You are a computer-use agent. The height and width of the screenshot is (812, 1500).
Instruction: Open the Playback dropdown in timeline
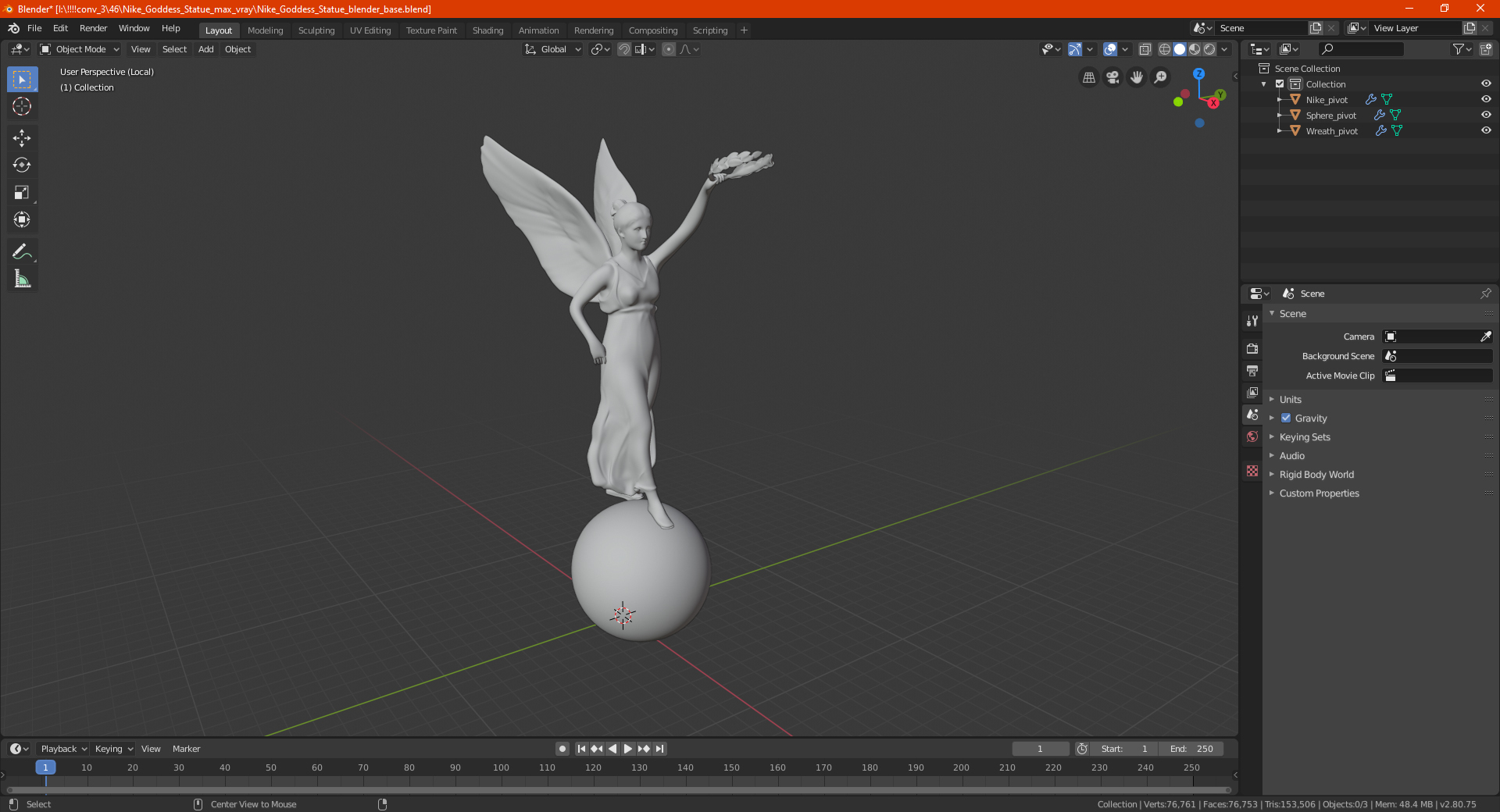pos(63,749)
